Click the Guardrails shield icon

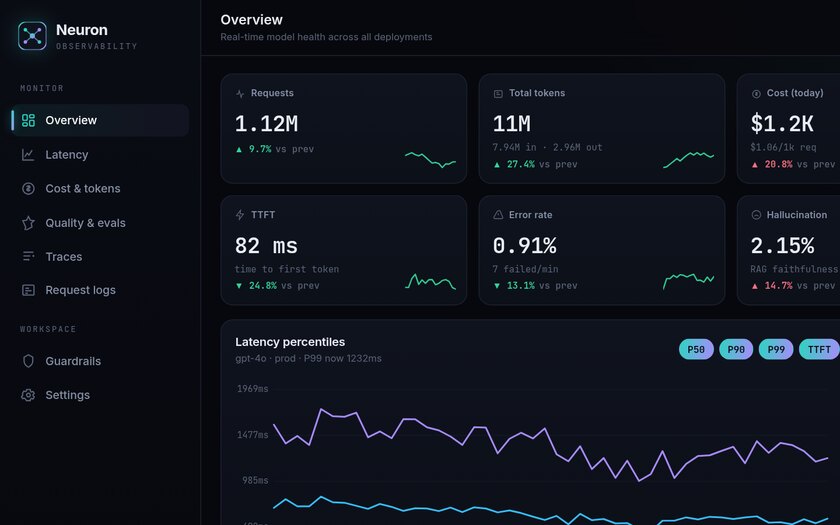(x=28, y=361)
